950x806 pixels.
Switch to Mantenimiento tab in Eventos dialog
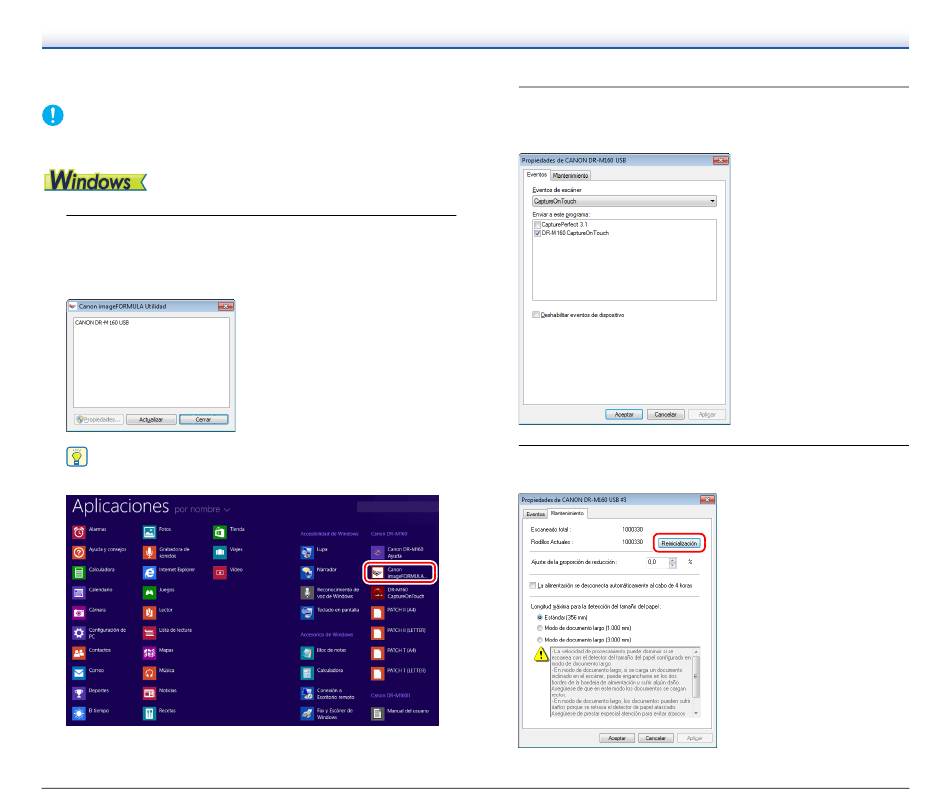click(571, 175)
